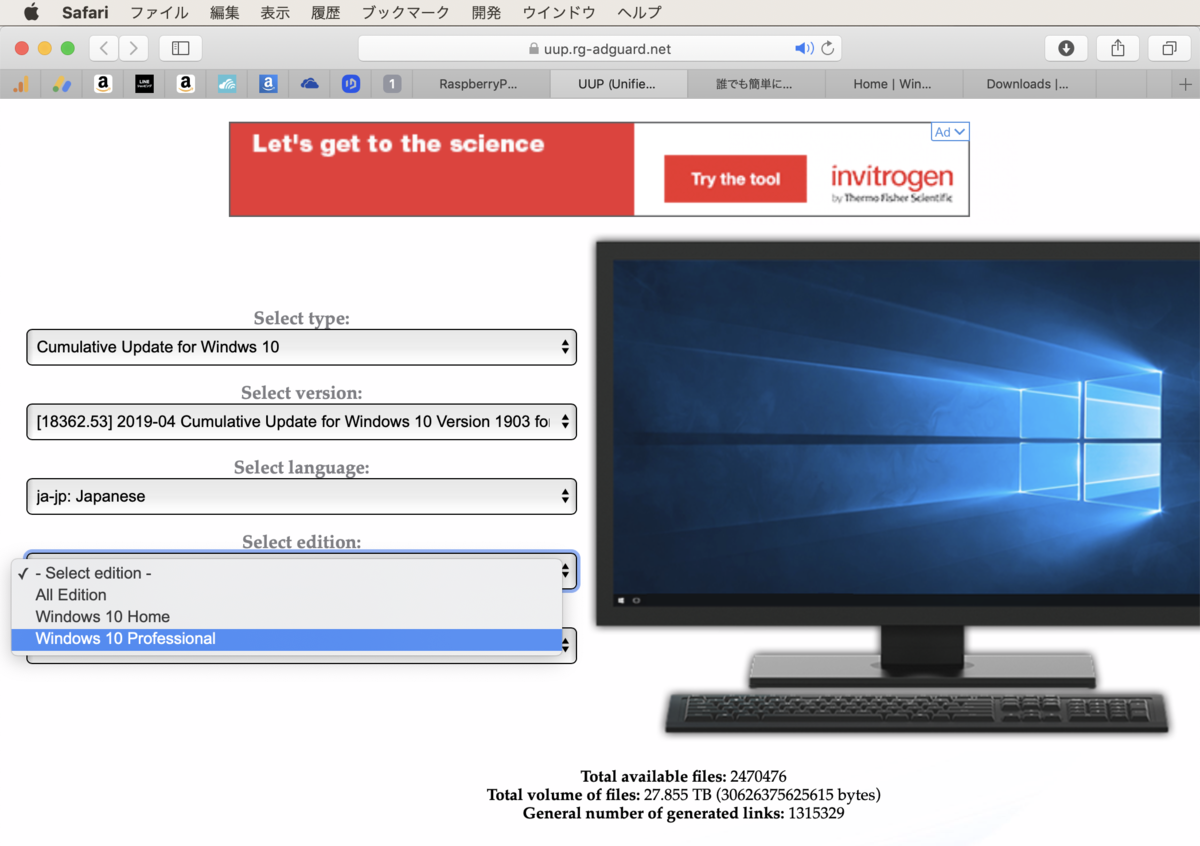Open the AdChoices Ad dropdown on banner
Viewport: 1200px width, 846px height.
click(x=950, y=132)
